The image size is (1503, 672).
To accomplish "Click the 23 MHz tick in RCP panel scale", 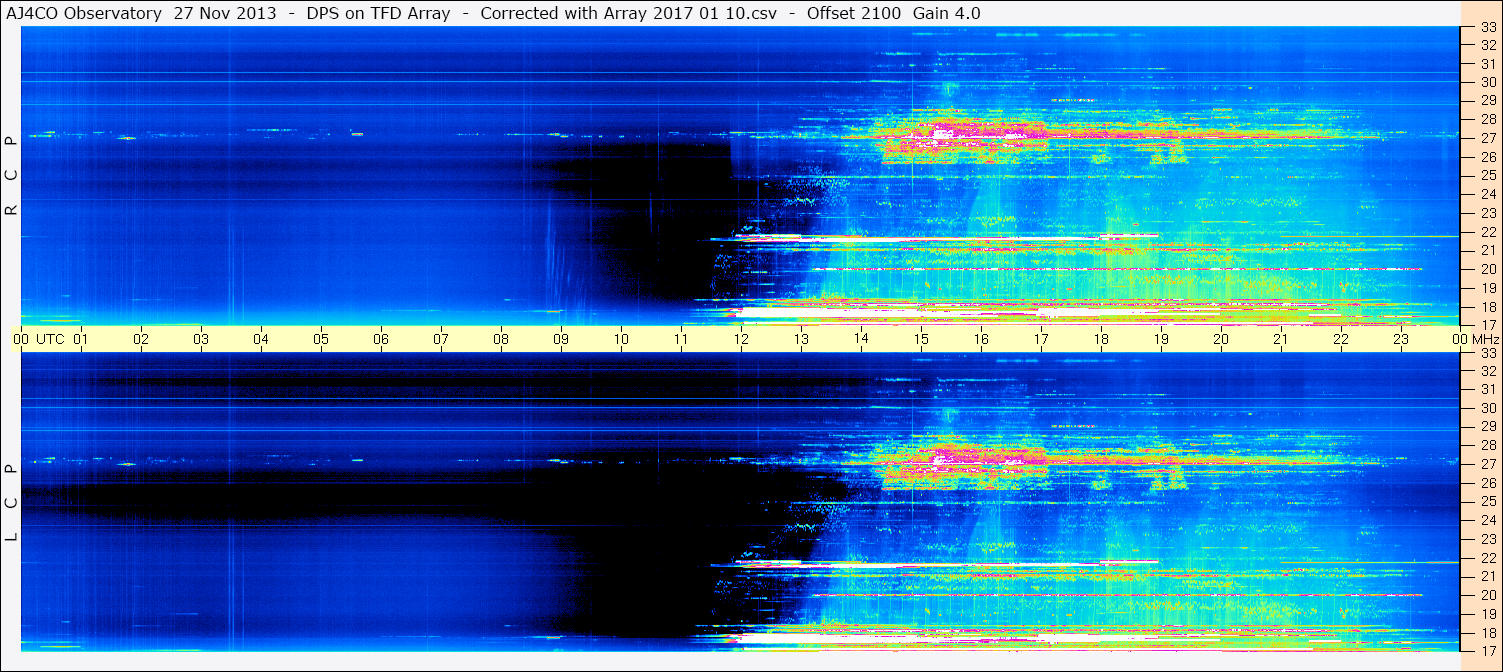I will pos(1487,213).
